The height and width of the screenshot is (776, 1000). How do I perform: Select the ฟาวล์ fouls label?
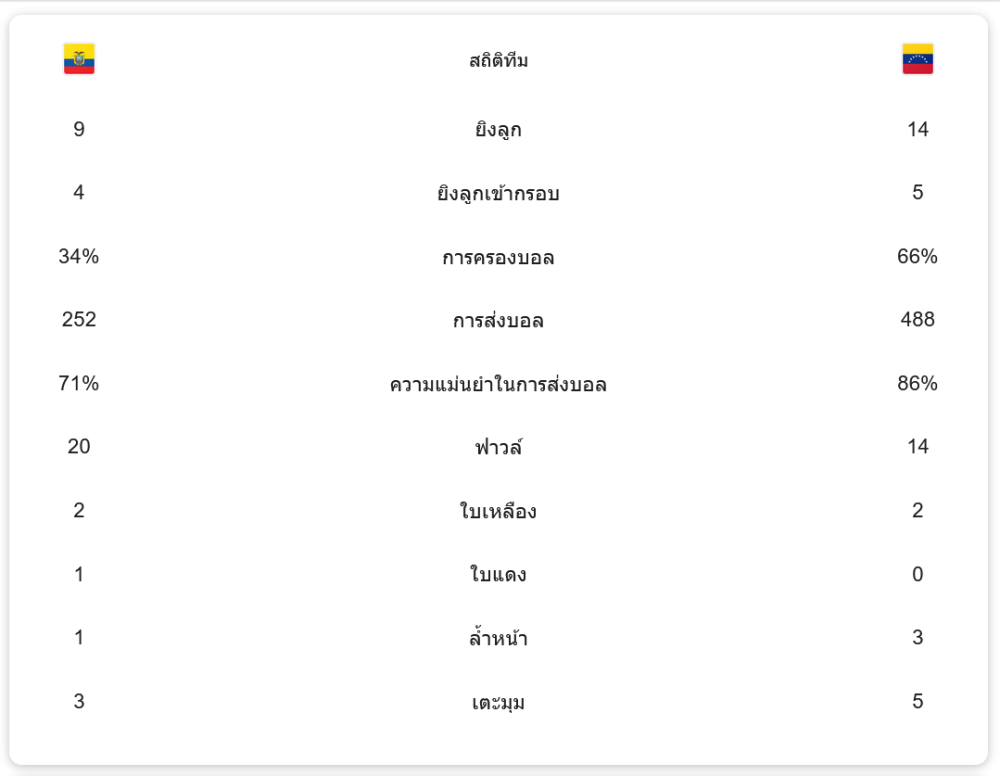click(498, 447)
